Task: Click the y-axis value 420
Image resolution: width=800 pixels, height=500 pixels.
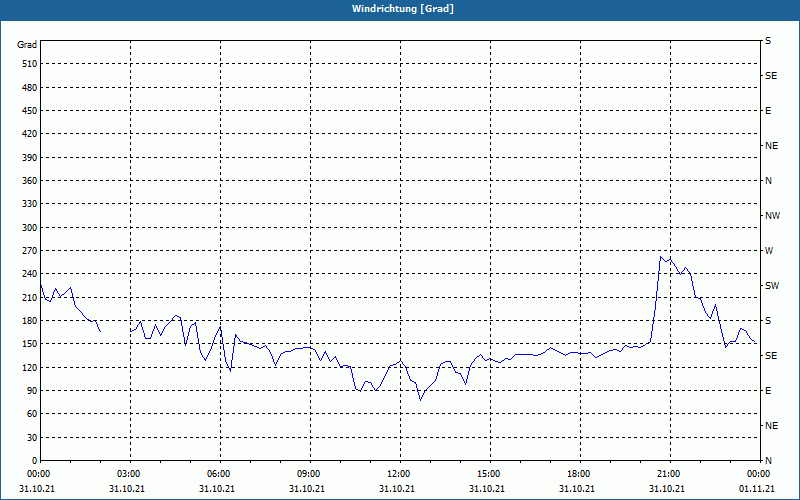Action: (30, 134)
